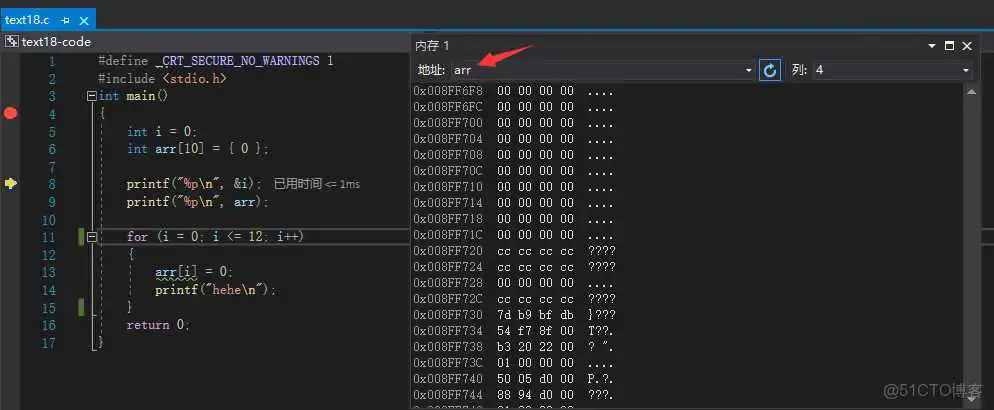Click the pin icon on text18.c tab

[65, 20]
